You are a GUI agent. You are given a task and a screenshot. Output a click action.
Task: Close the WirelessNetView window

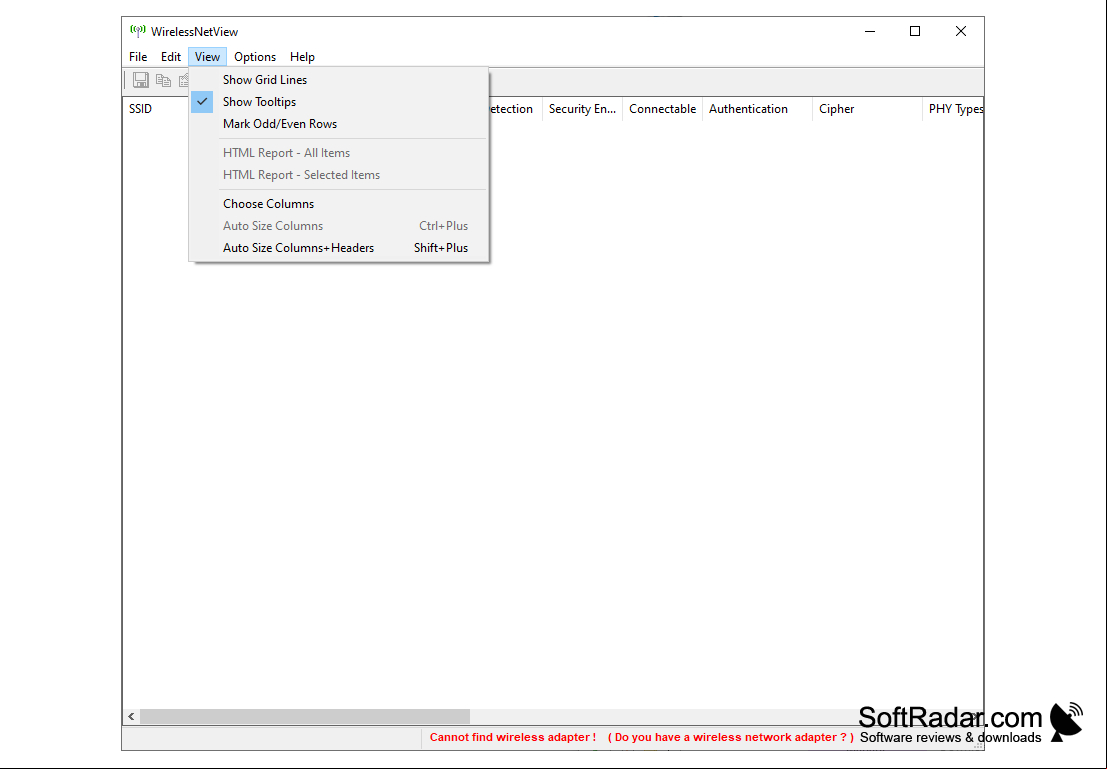coord(961,31)
